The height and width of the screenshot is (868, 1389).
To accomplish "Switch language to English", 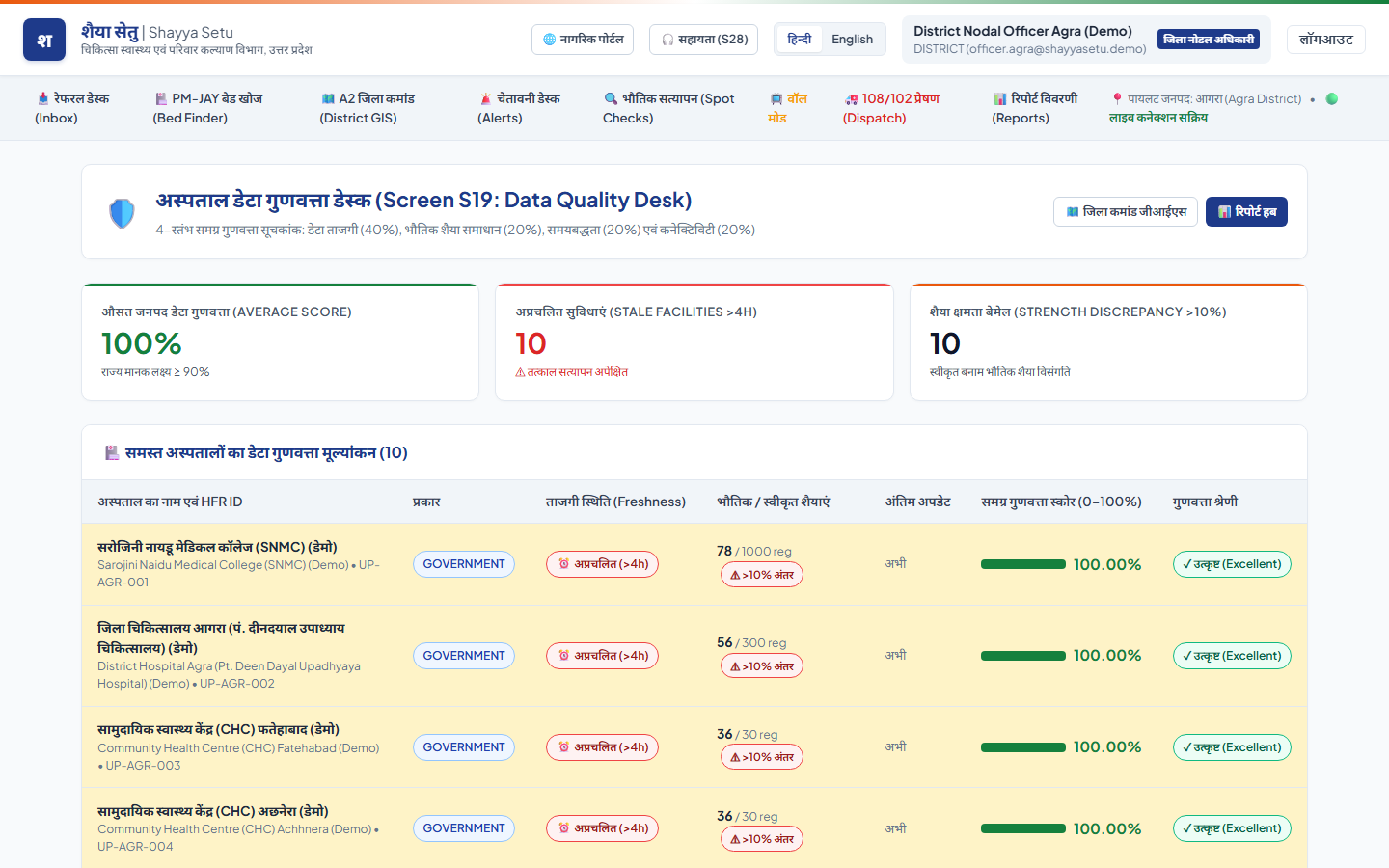I will pos(852,40).
